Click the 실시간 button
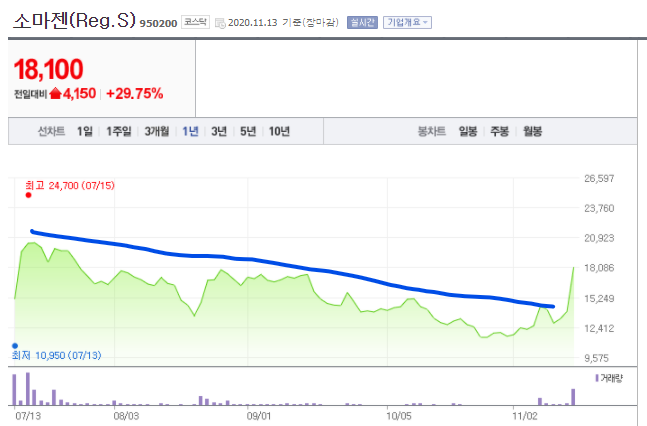This screenshot has width=647, height=426. click(362, 22)
